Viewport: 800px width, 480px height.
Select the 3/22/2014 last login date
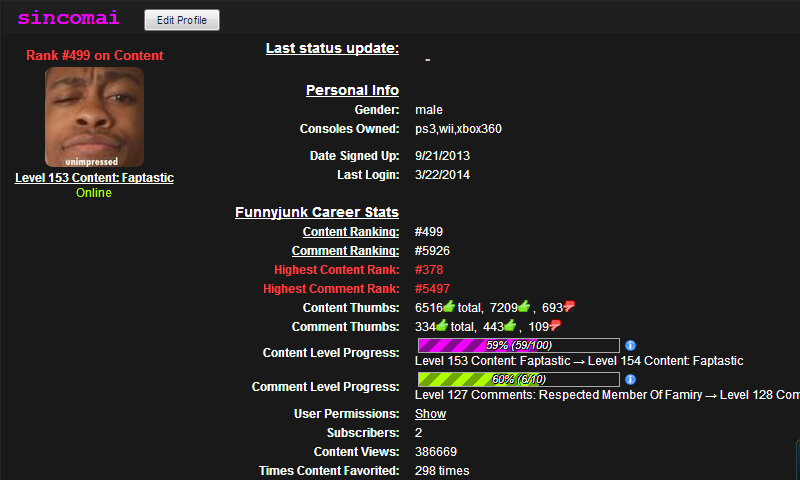(x=442, y=174)
